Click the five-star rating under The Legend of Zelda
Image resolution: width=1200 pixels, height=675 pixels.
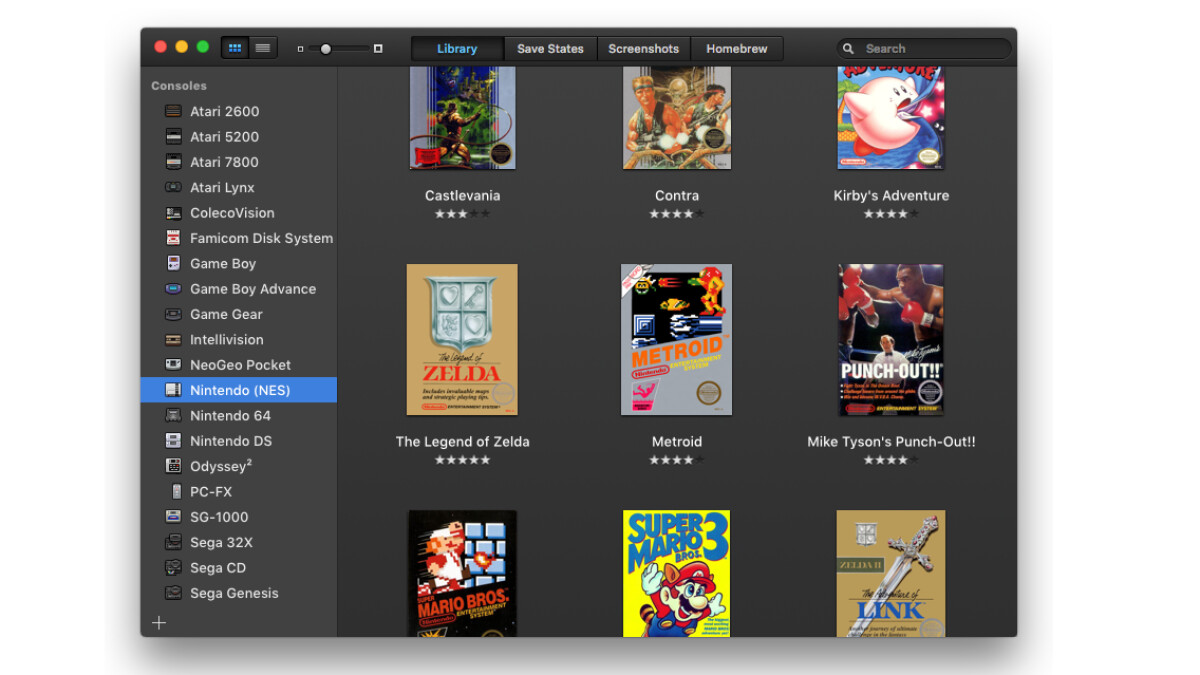click(462, 460)
